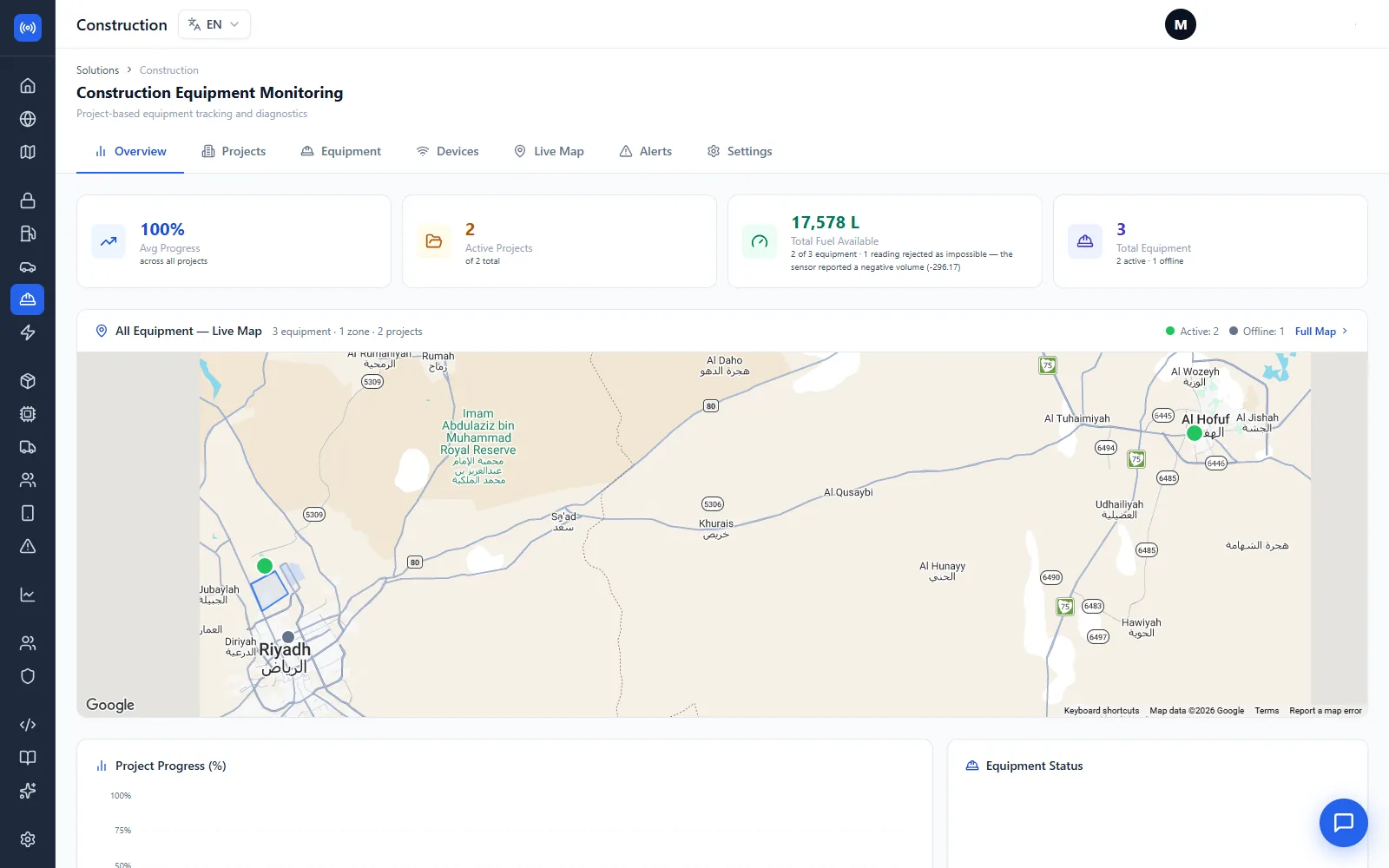This screenshot has width=1389, height=868.
Task: Click the globe icon in sidebar
Action: click(28, 119)
